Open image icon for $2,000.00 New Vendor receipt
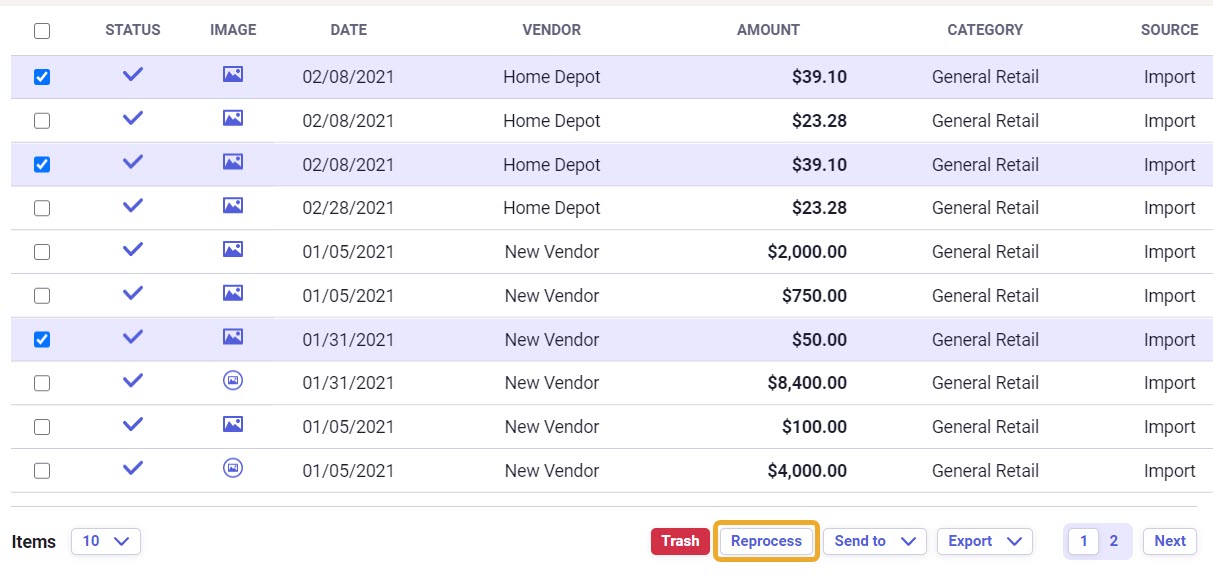The height and width of the screenshot is (575, 1213). (x=233, y=250)
